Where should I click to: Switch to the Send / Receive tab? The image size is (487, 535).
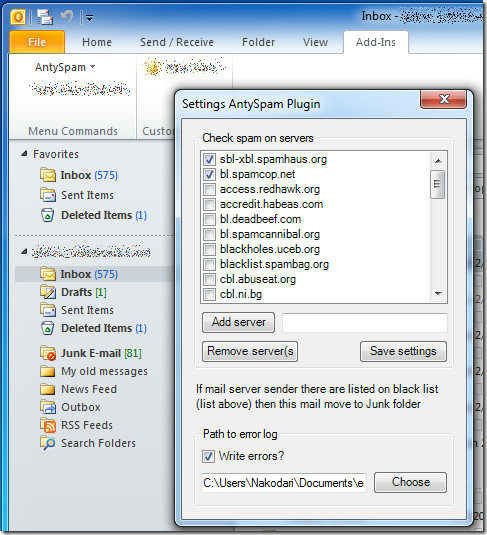(177, 42)
